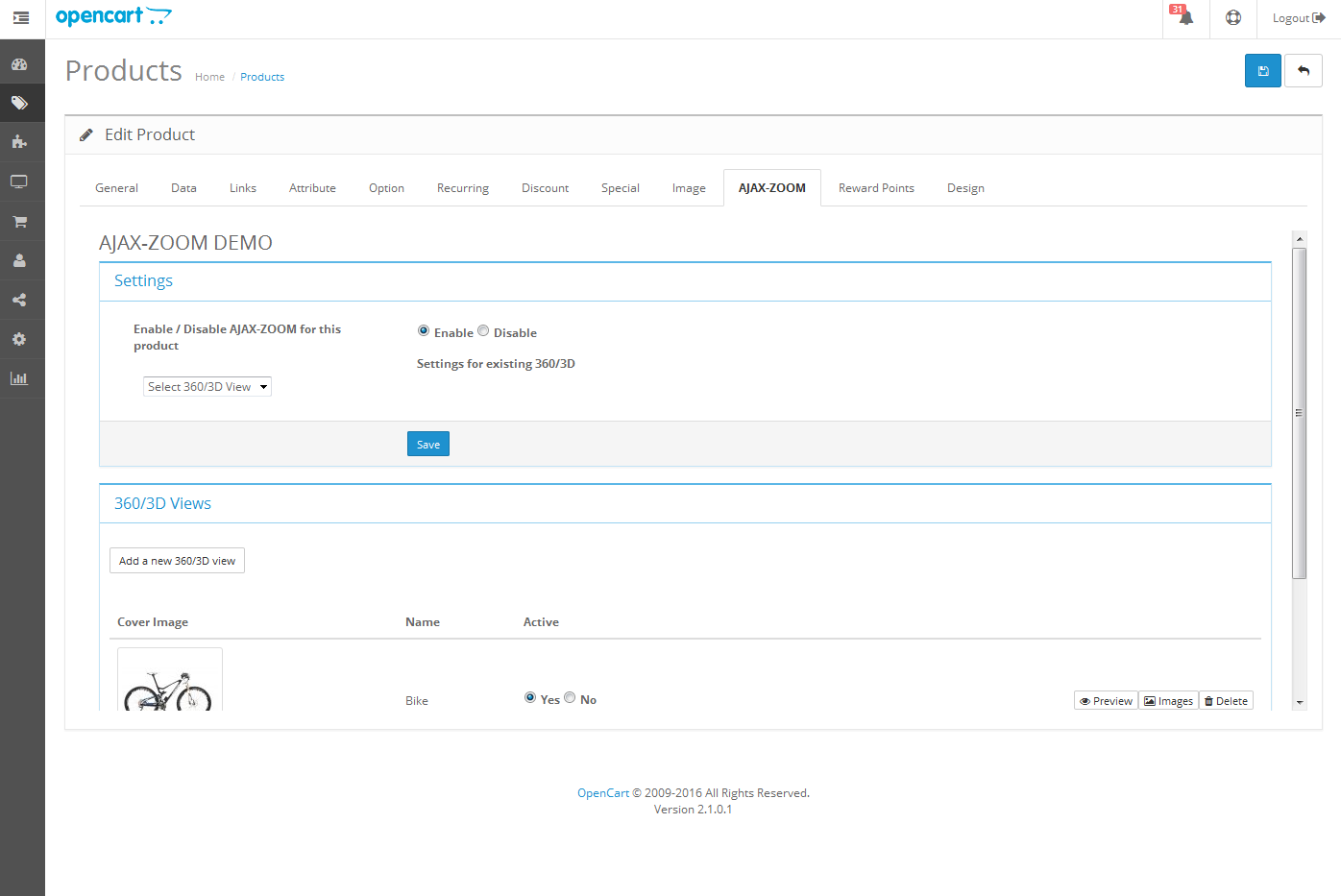The width and height of the screenshot is (1341, 896).
Task: Open the OpenCart footer link
Action: [x=603, y=793]
